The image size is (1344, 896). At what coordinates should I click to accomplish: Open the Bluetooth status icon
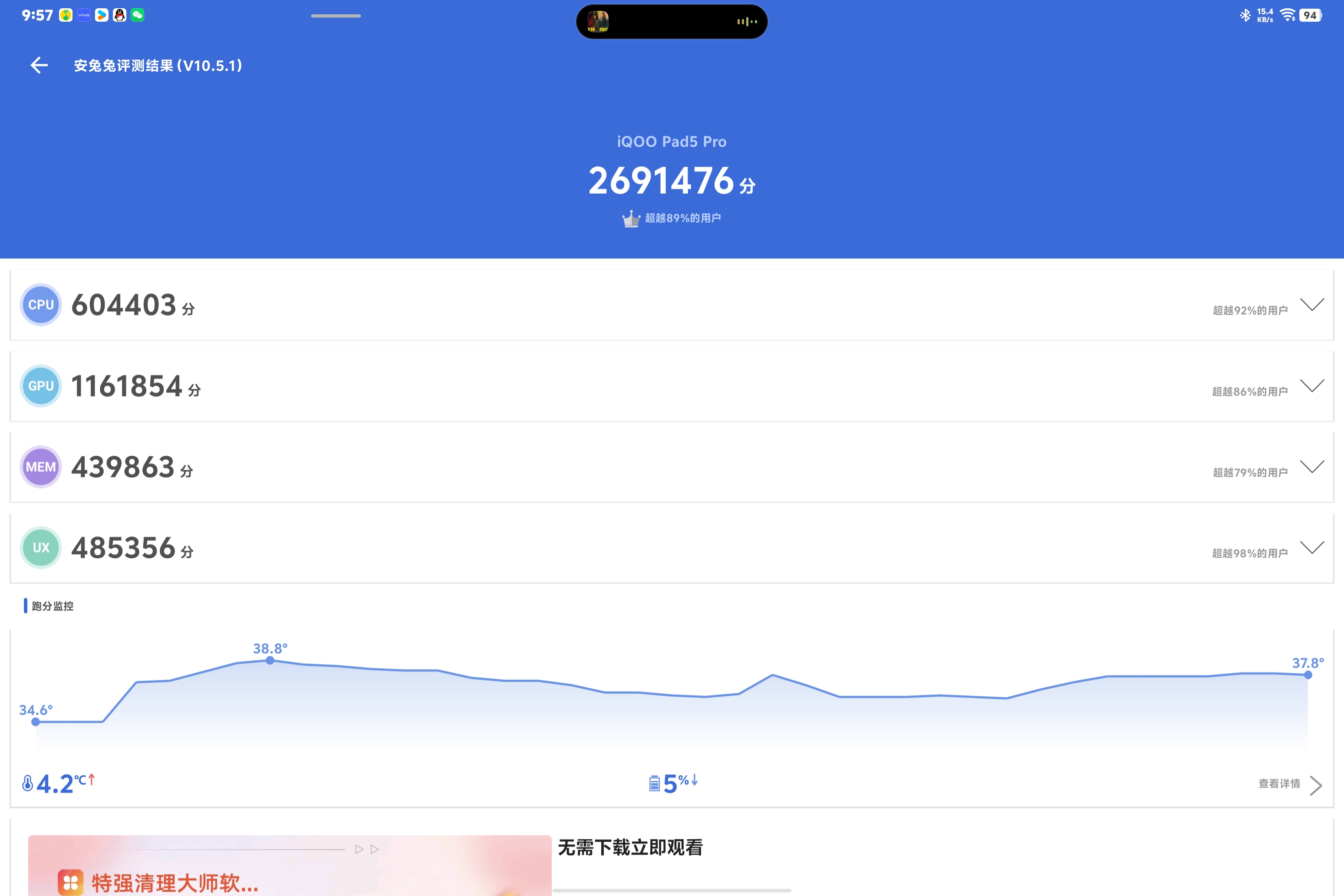click(1245, 16)
